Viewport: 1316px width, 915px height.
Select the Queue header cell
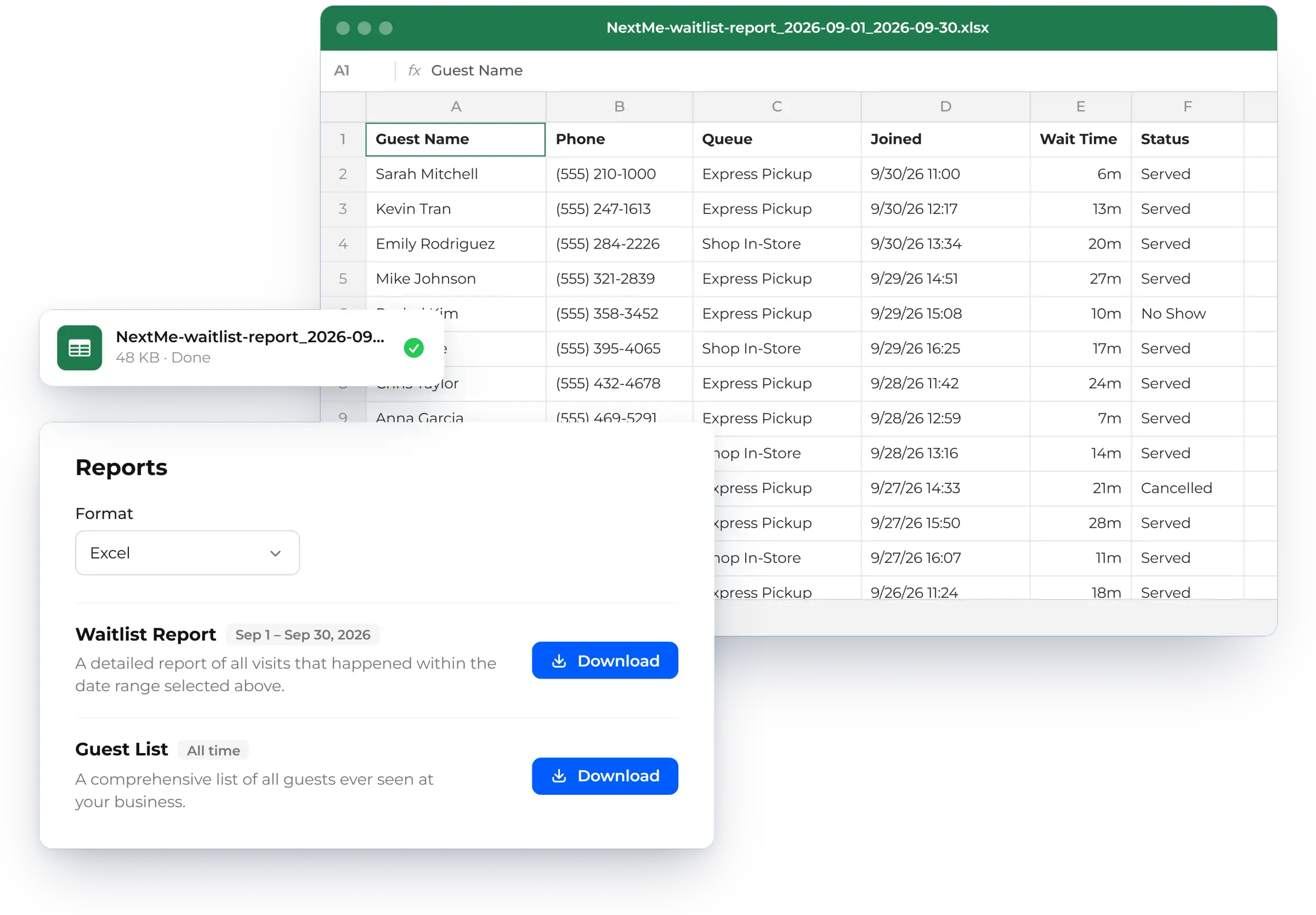pyautogui.click(x=776, y=139)
